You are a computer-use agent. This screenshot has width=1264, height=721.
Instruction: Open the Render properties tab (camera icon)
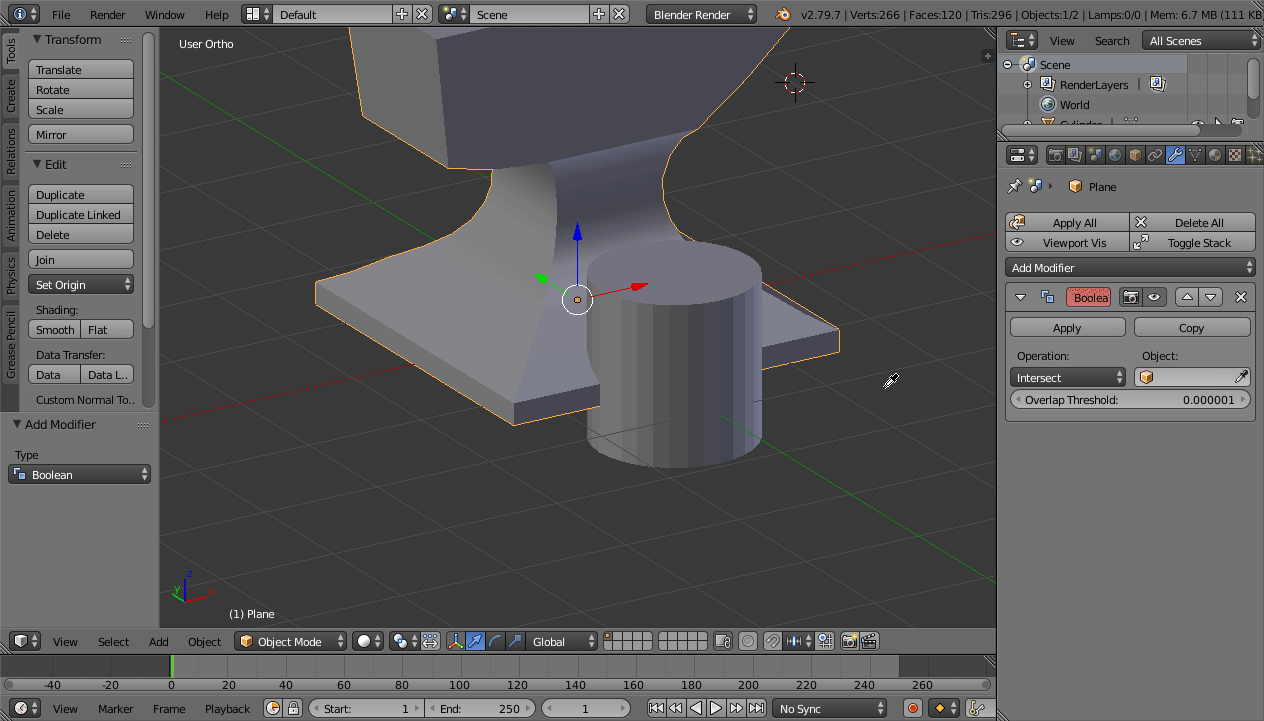point(1056,155)
